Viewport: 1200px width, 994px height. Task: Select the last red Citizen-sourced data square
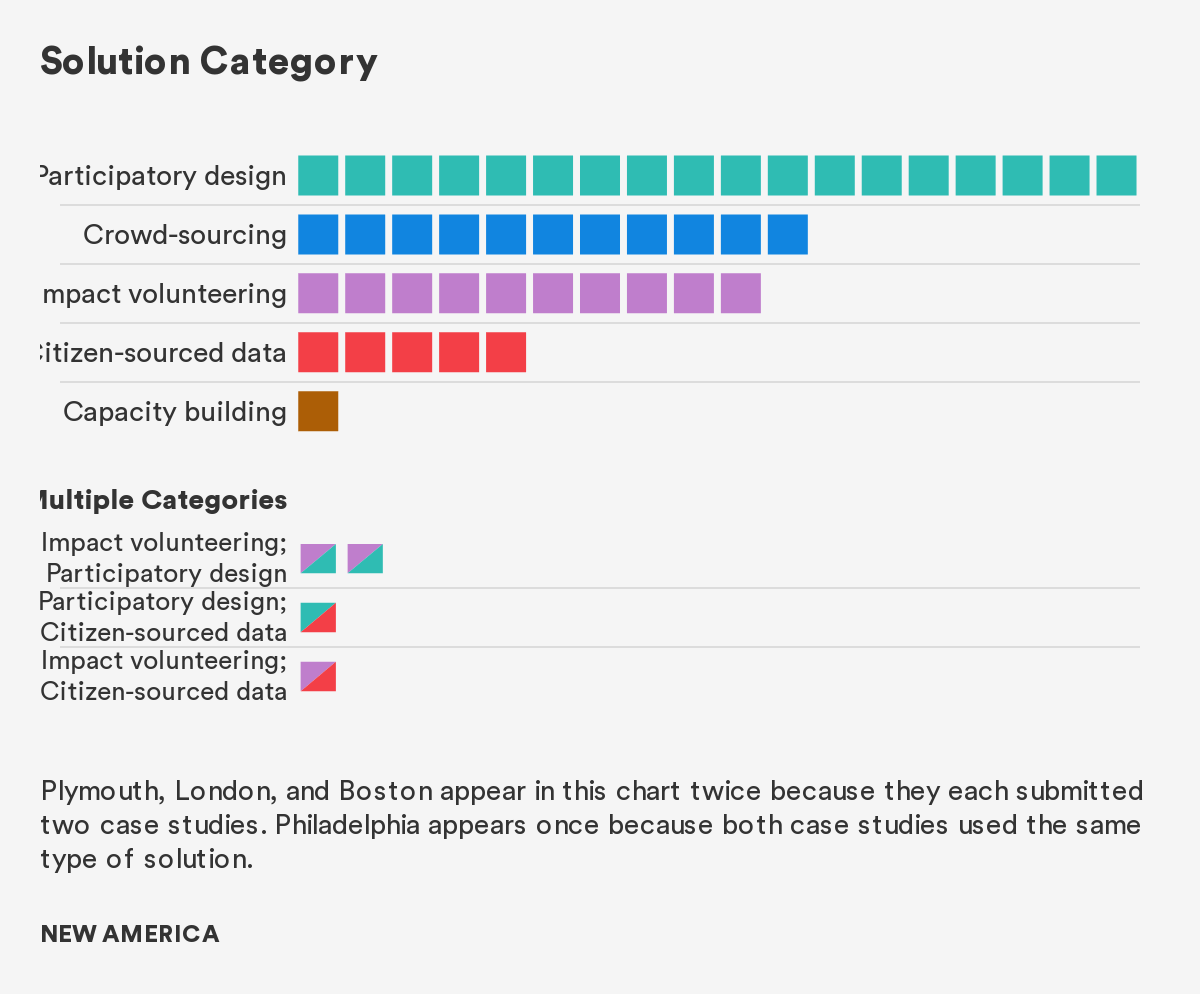coord(506,352)
